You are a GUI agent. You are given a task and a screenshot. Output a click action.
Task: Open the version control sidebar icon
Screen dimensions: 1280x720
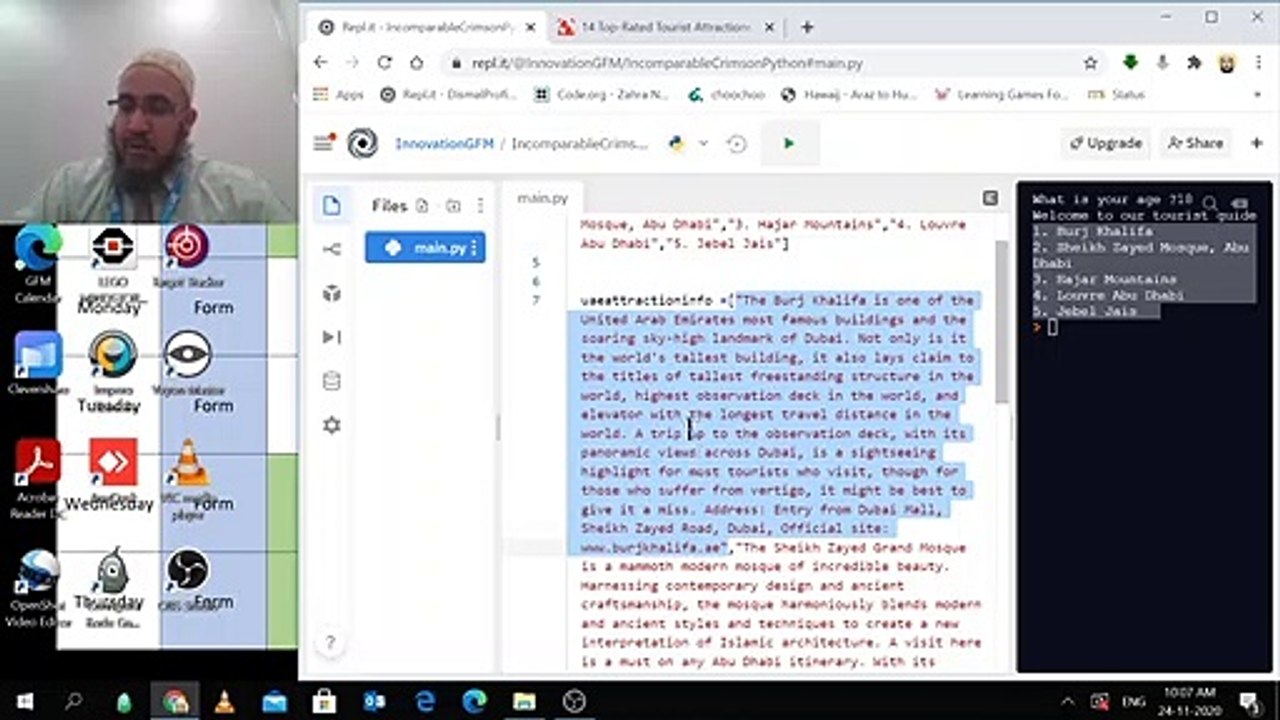(x=332, y=249)
